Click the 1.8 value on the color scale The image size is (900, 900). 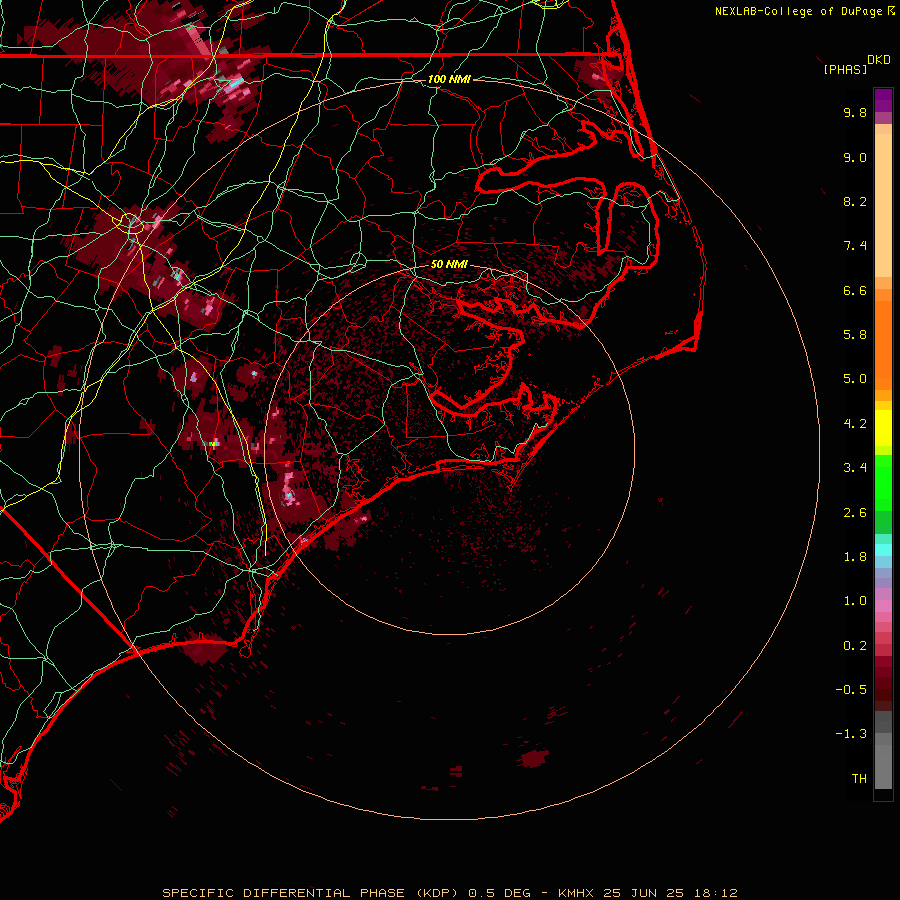[x=855, y=557]
